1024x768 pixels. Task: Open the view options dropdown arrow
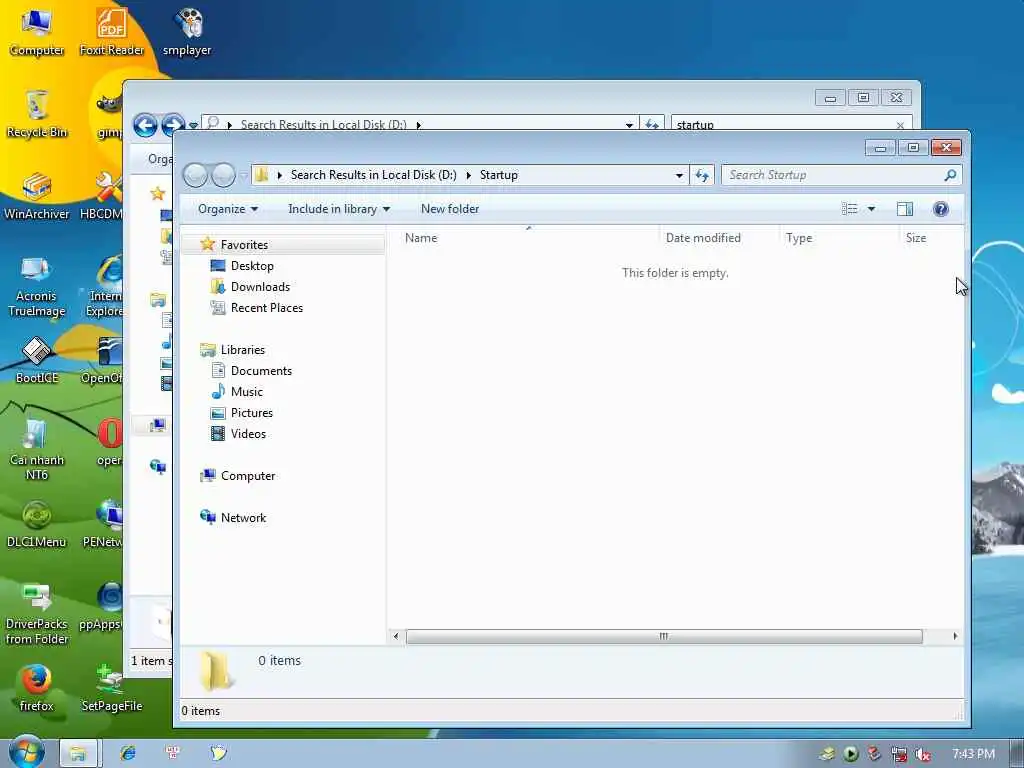pyautogui.click(x=871, y=209)
